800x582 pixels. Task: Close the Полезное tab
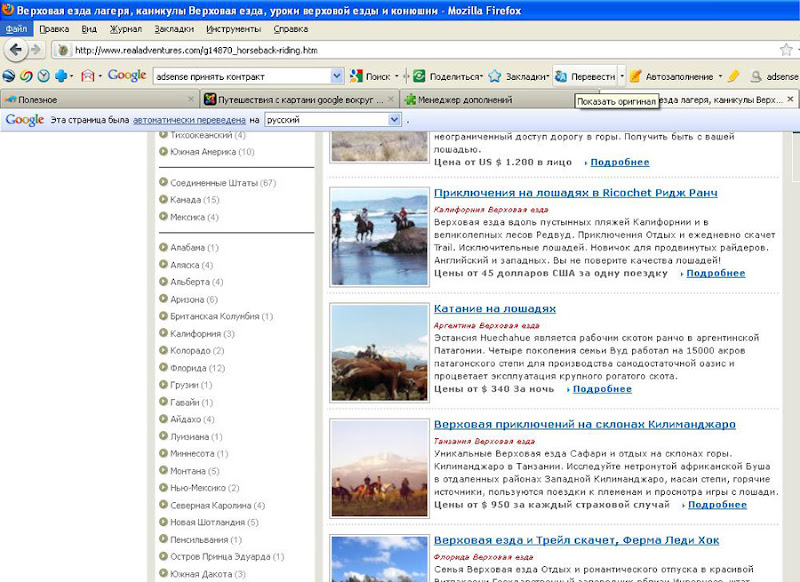[x=191, y=99]
